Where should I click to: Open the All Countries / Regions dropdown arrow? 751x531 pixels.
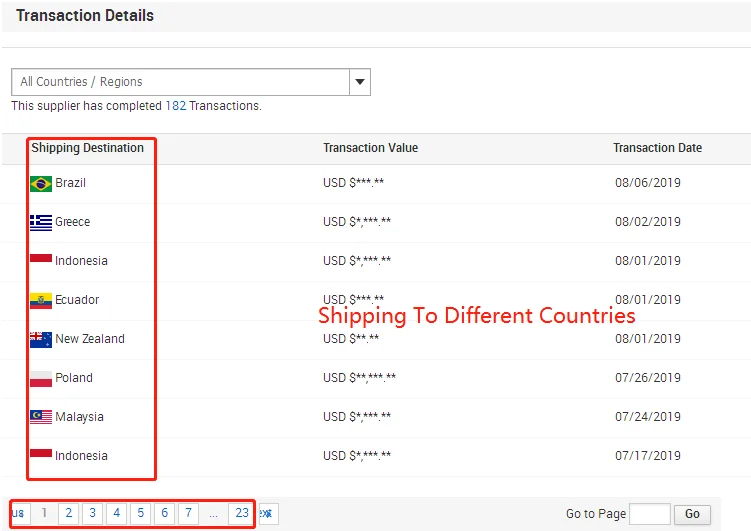point(360,82)
